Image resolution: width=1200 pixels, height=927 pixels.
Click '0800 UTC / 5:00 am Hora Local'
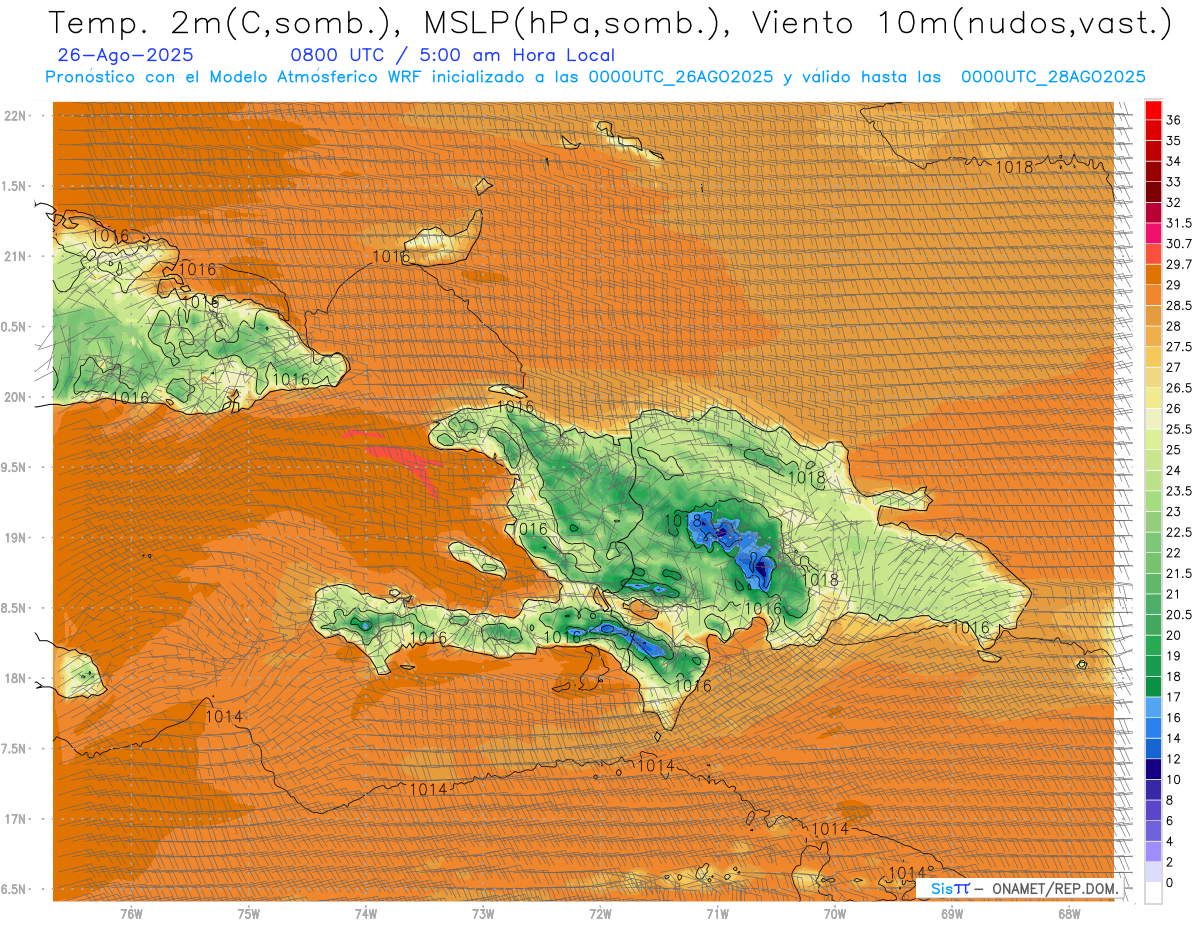pyautogui.click(x=452, y=56)
